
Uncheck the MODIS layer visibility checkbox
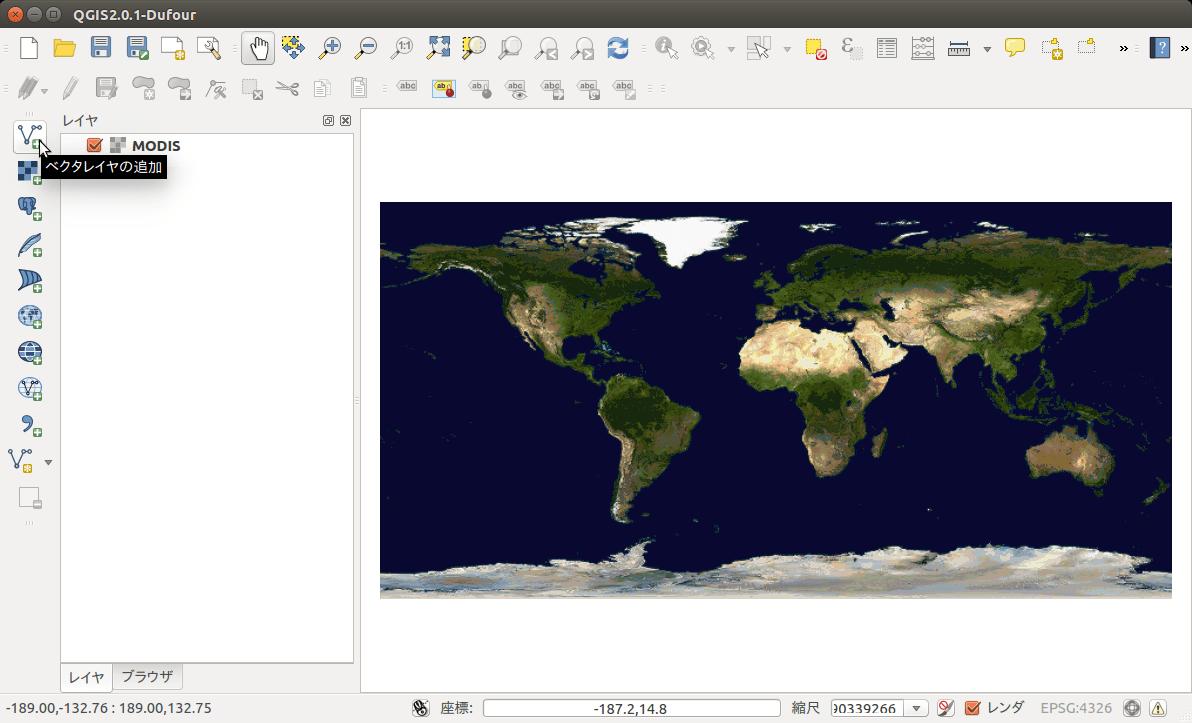point(94,145)
